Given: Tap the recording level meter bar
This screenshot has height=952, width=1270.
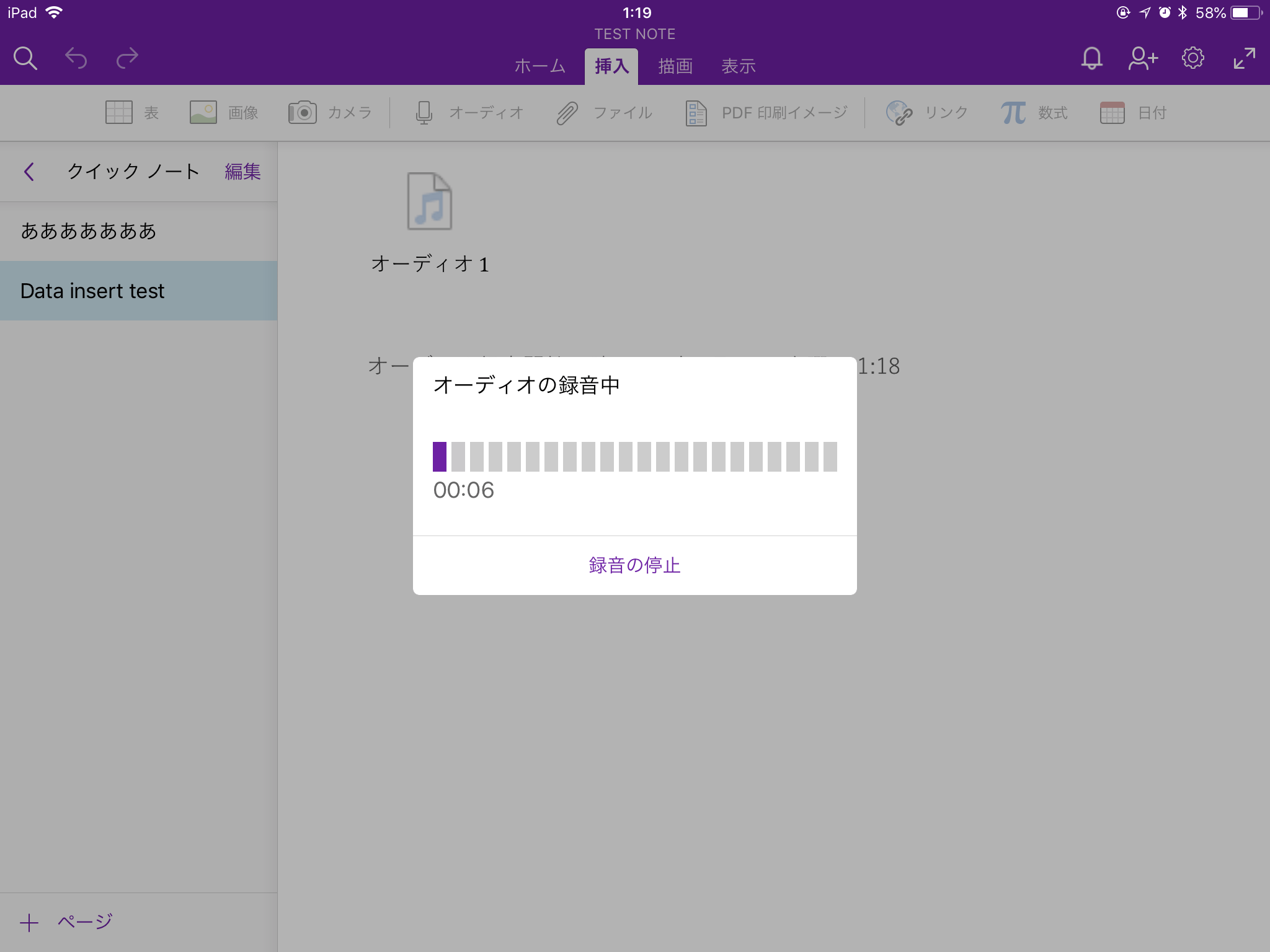Looking at the screenshot, I should click(x=635, y=457).
